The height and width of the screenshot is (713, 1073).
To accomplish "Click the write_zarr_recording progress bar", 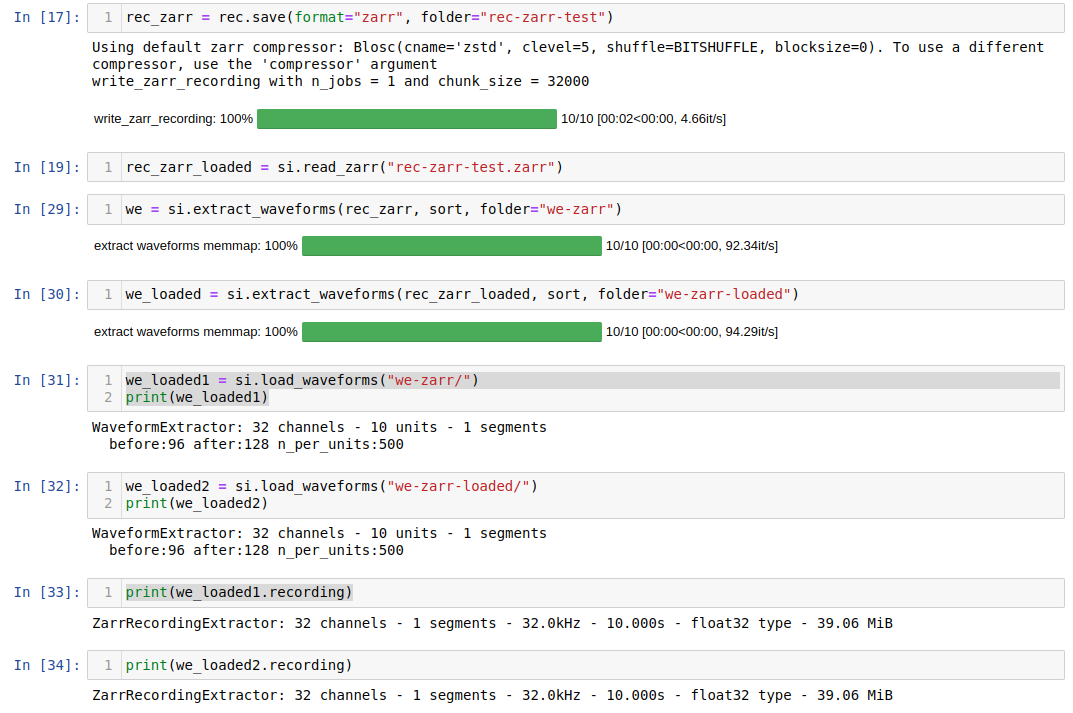I will pyautogui.click(x=406, y=118).
